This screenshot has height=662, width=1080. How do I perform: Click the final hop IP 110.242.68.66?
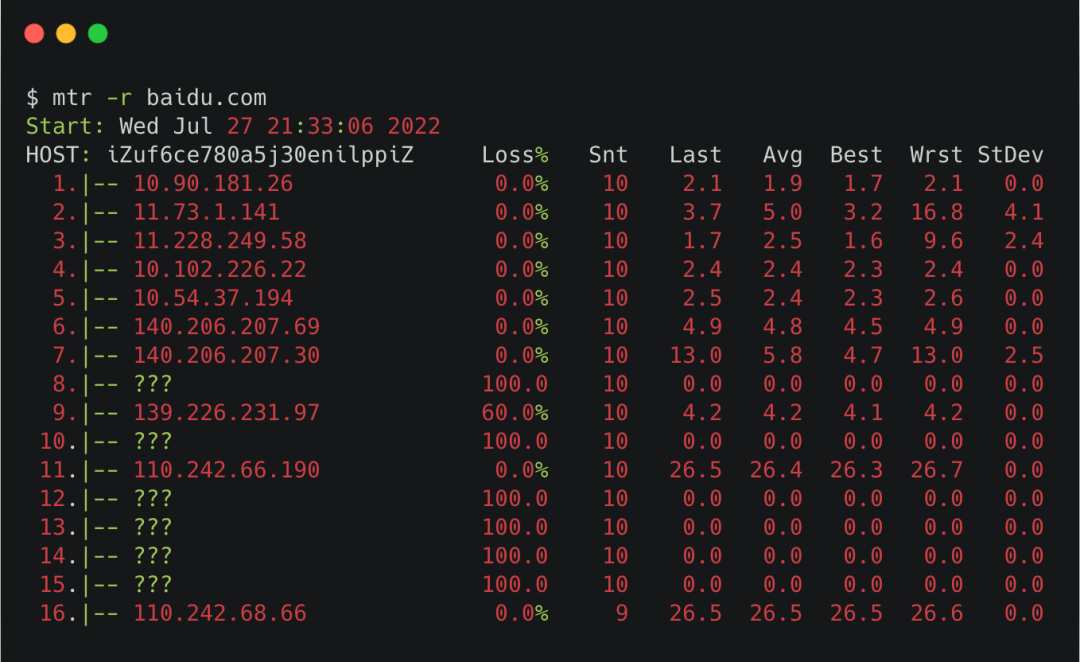click(x=220, y=613)
